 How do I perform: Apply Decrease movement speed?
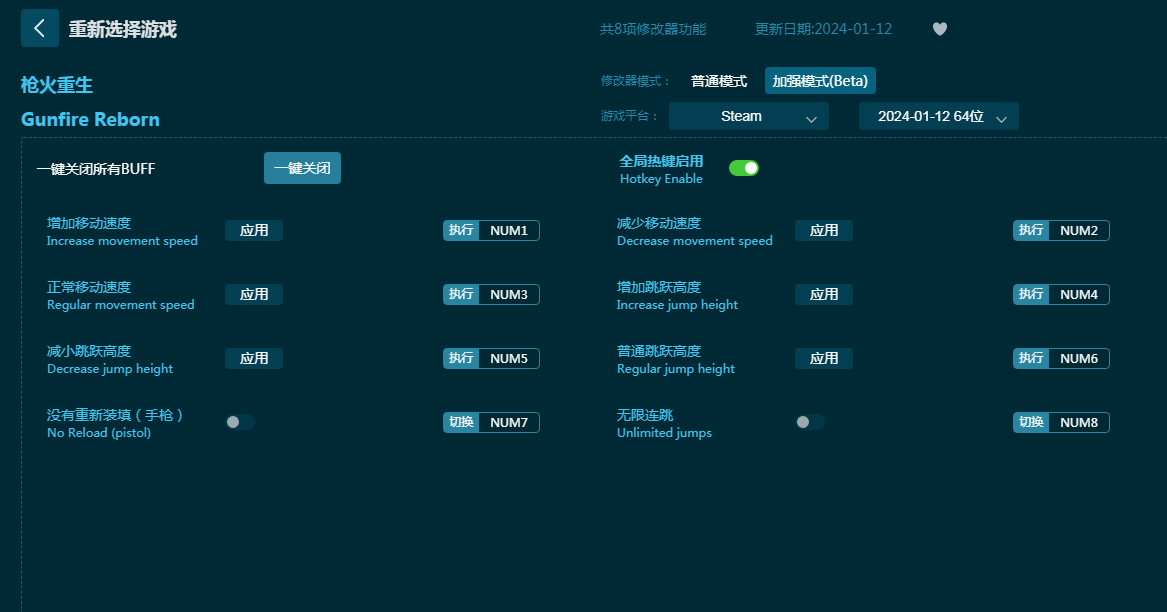click(824, 231)
